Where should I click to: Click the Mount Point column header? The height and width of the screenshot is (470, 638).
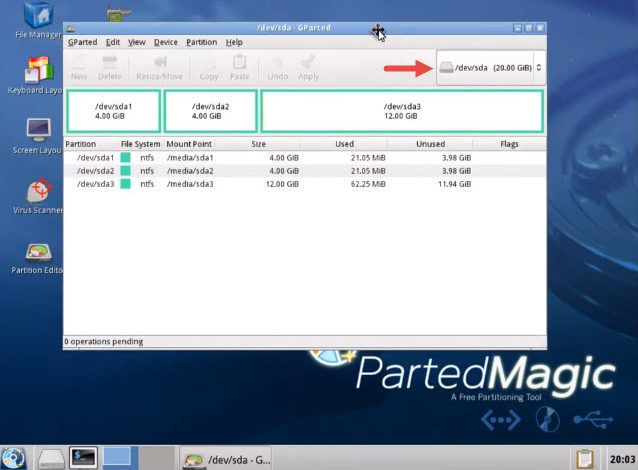click(189, 144)
